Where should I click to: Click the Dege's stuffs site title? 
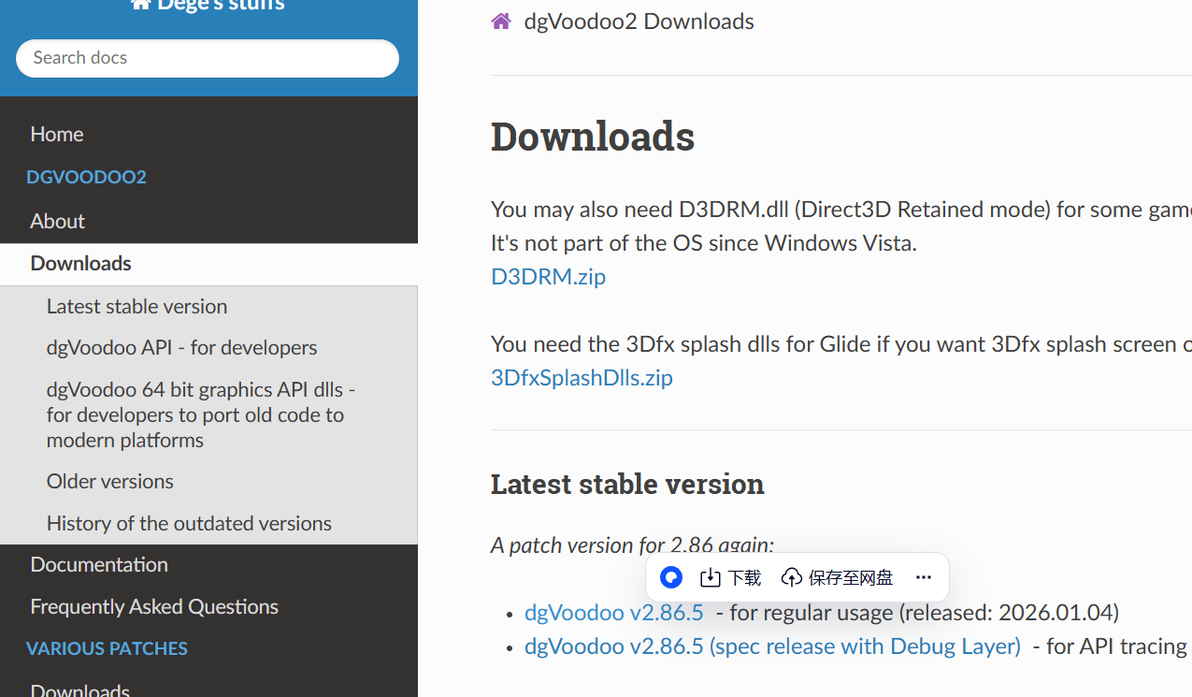208,5
